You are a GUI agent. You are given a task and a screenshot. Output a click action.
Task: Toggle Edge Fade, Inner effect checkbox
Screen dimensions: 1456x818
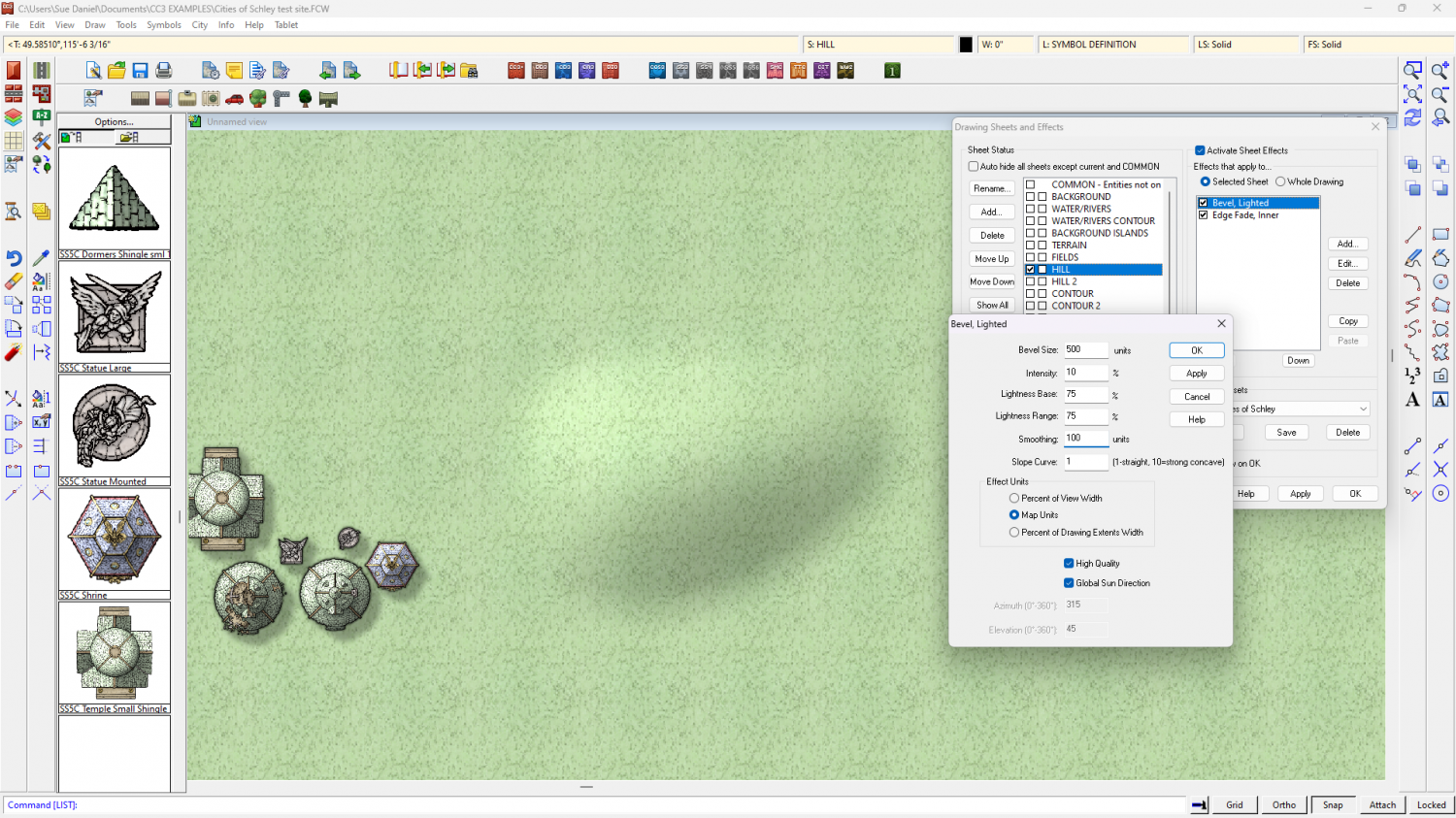pos(1204,215)
